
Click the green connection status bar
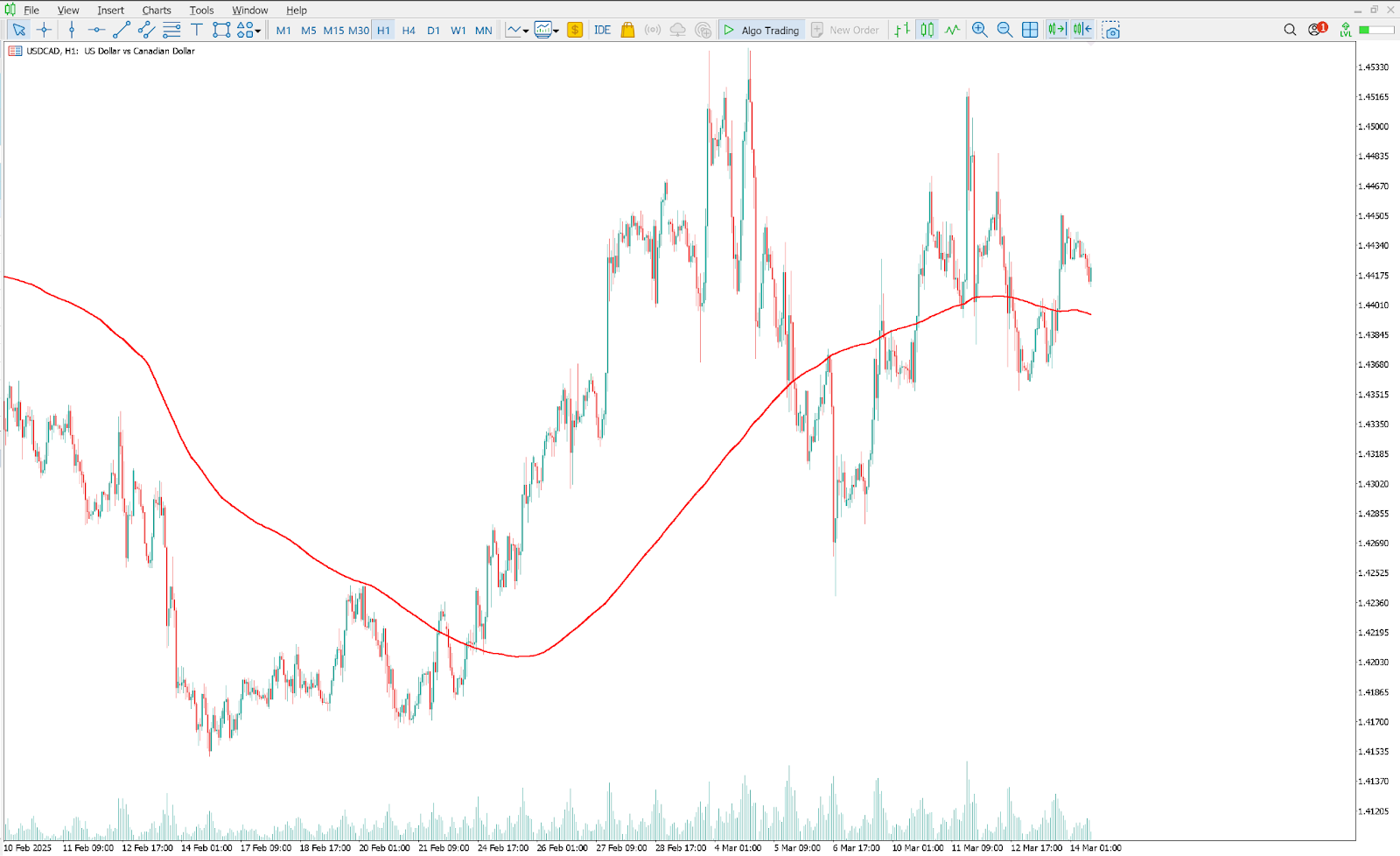click(1376, 30)
